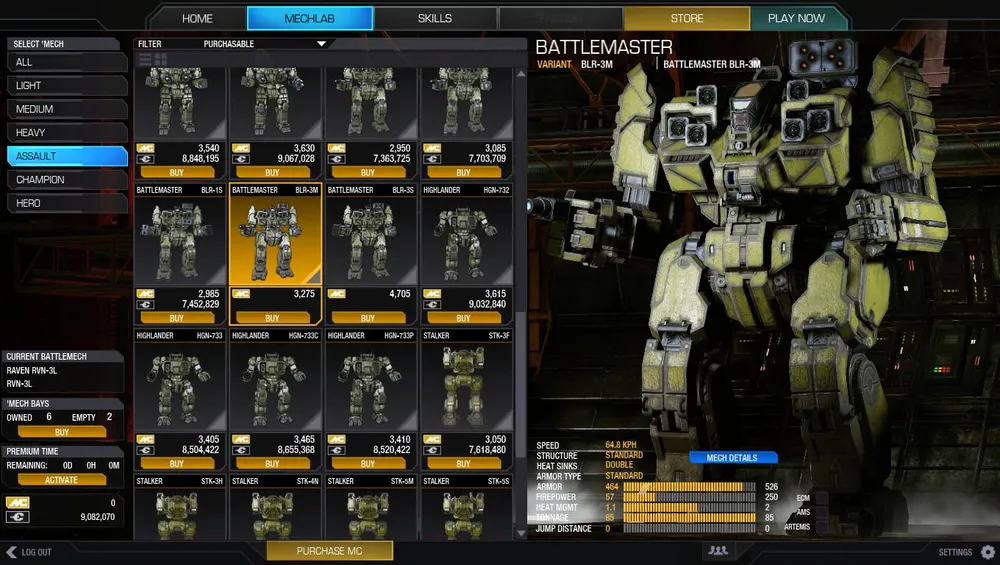The width and height of the screenshot is (1000, 565).
Task: Click the C-Bills icon beside 8,848,195
Action: (145, 159)
